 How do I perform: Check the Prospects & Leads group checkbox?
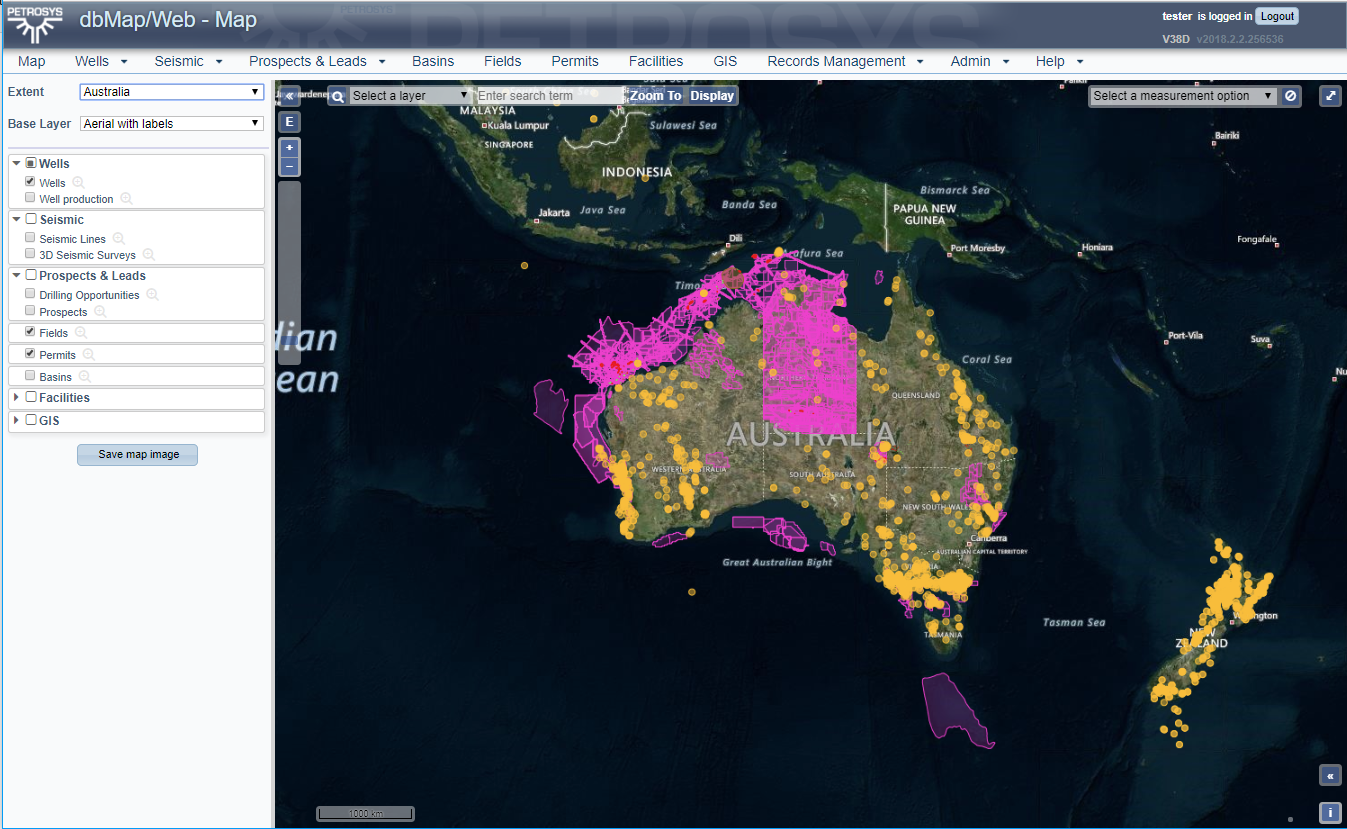coord(31,275)
